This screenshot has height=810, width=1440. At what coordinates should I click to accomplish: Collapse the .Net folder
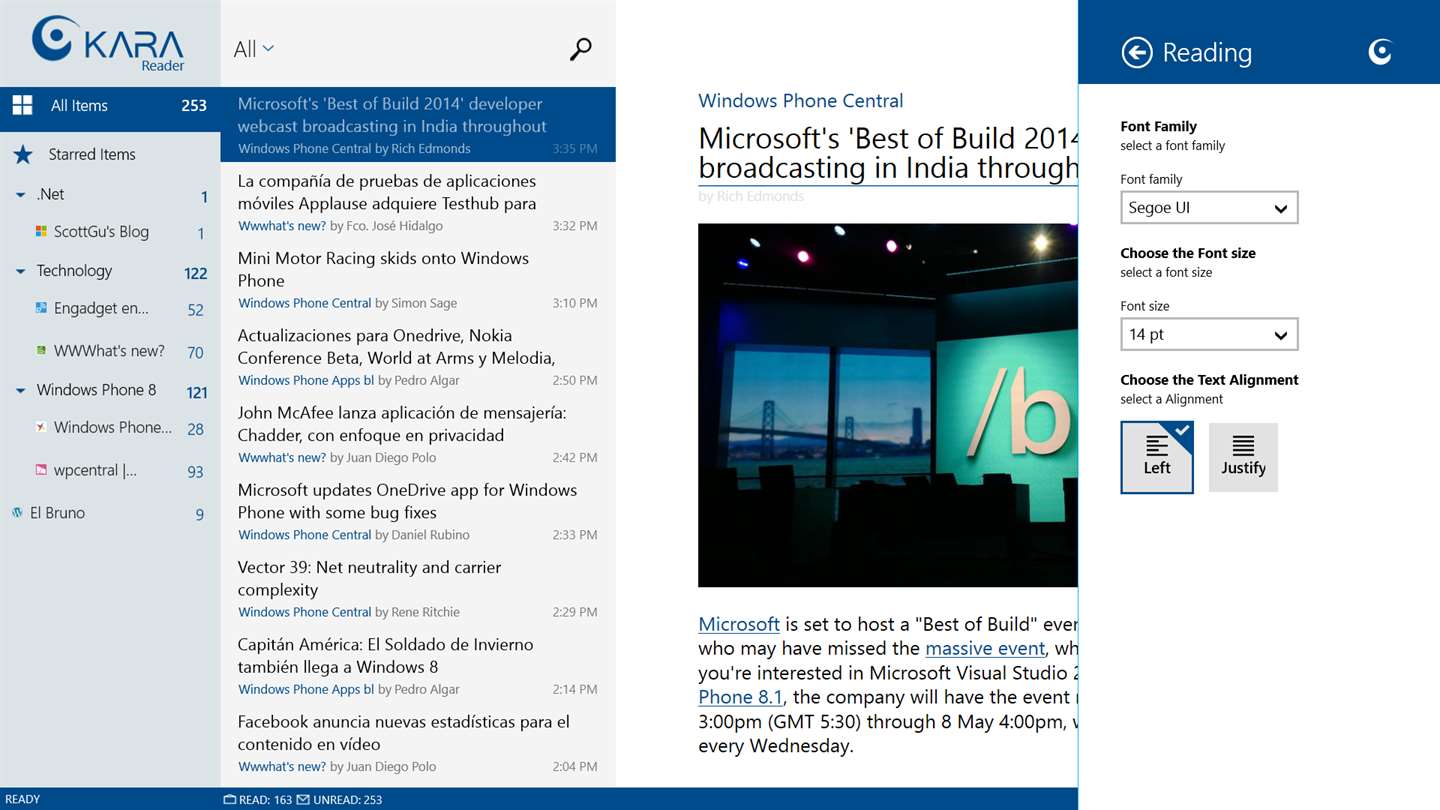click(x=20, y=195)
